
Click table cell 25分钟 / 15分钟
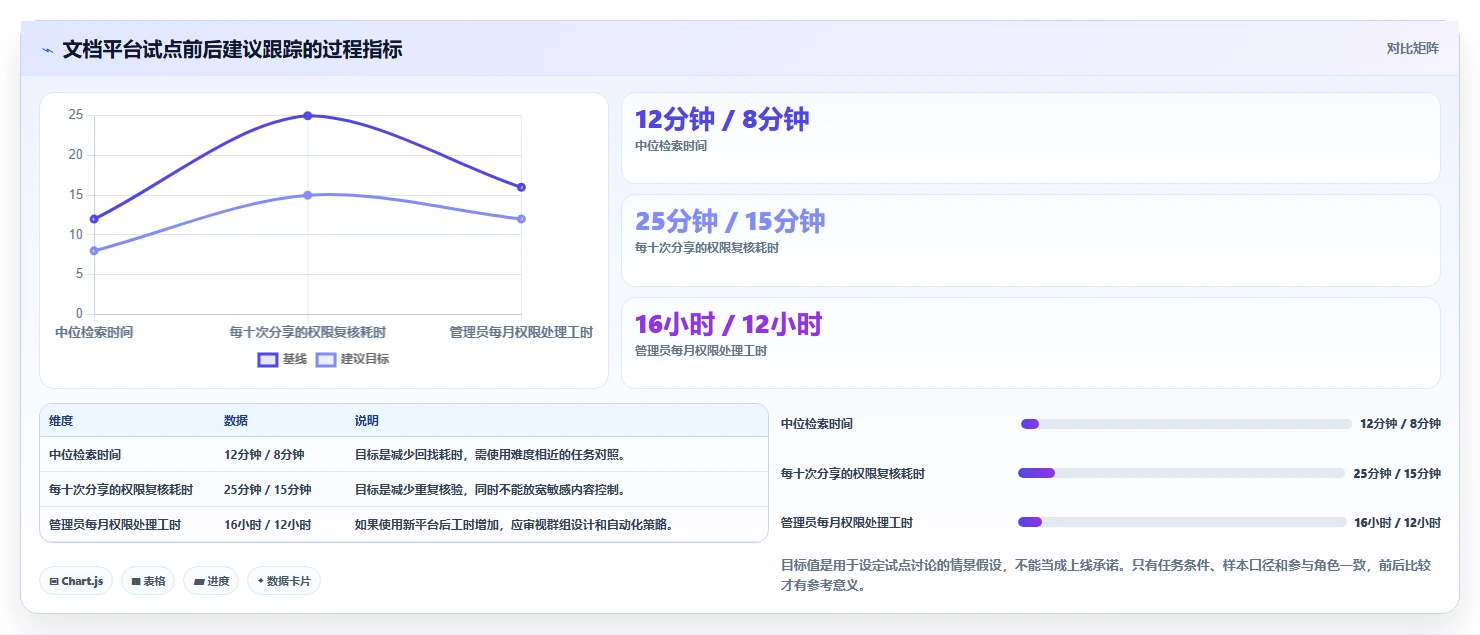[x=268, y=490]
